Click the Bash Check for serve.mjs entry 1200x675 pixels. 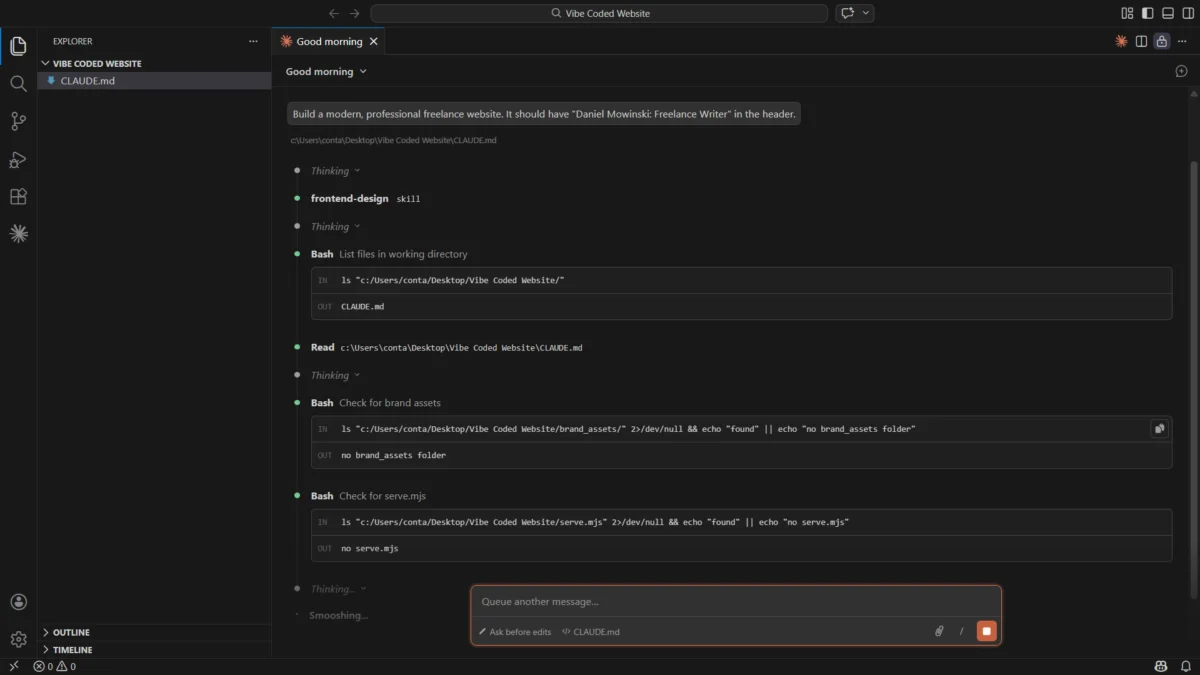coord(368,496)
